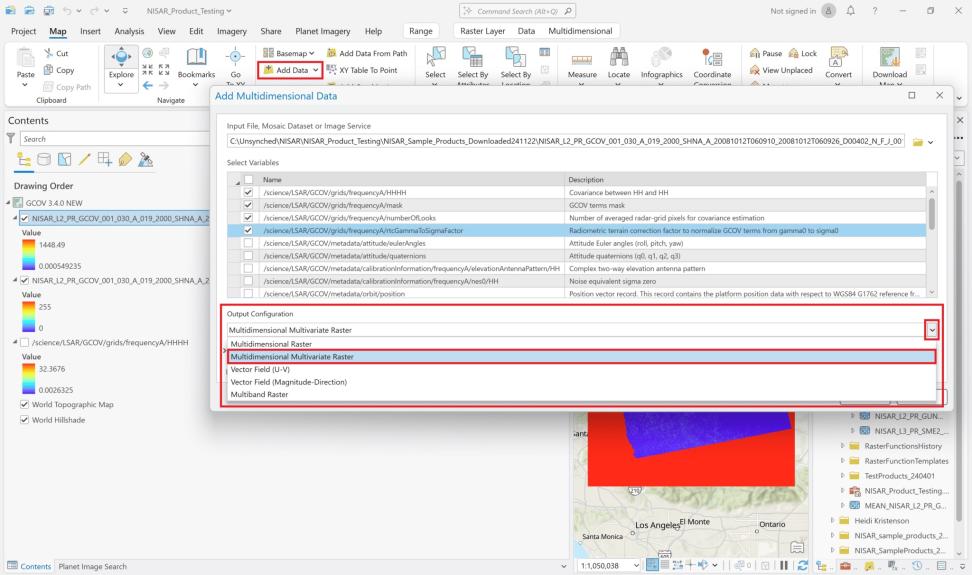Check the attitude/eulerAngles variable checkbox

248,244
